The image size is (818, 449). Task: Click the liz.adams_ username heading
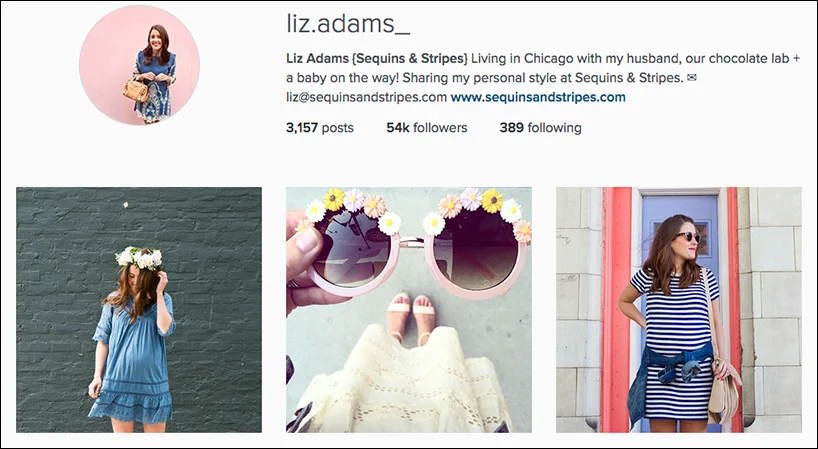[x=348, y=23]
